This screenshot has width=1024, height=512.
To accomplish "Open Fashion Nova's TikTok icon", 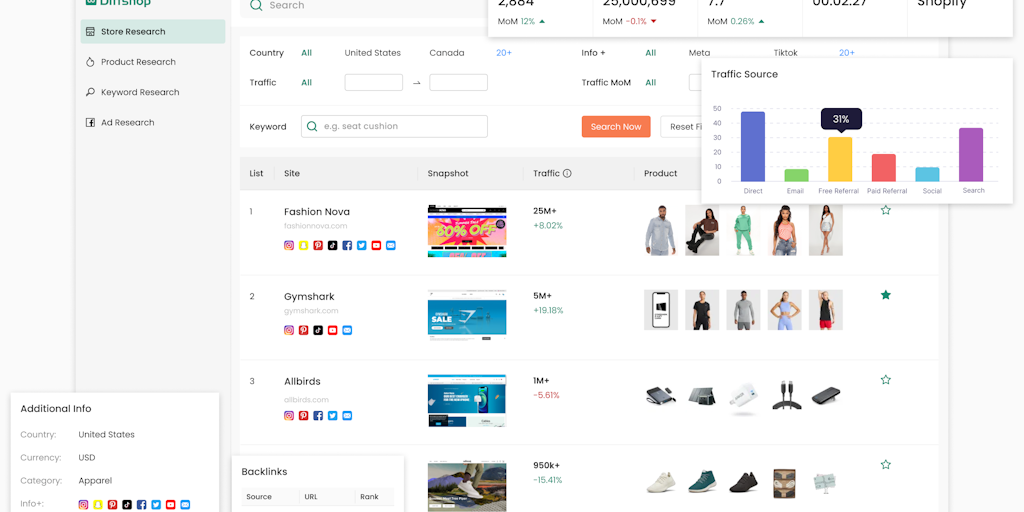I will [332, 246].
